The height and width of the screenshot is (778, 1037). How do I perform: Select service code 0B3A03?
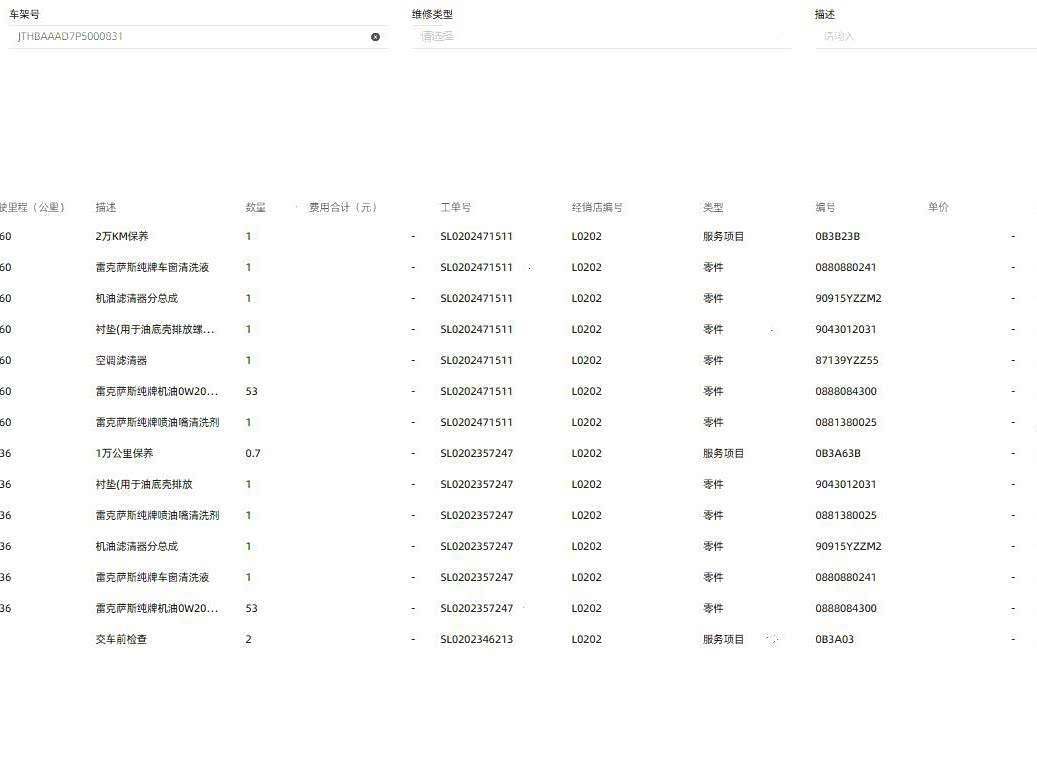(834, 639)
